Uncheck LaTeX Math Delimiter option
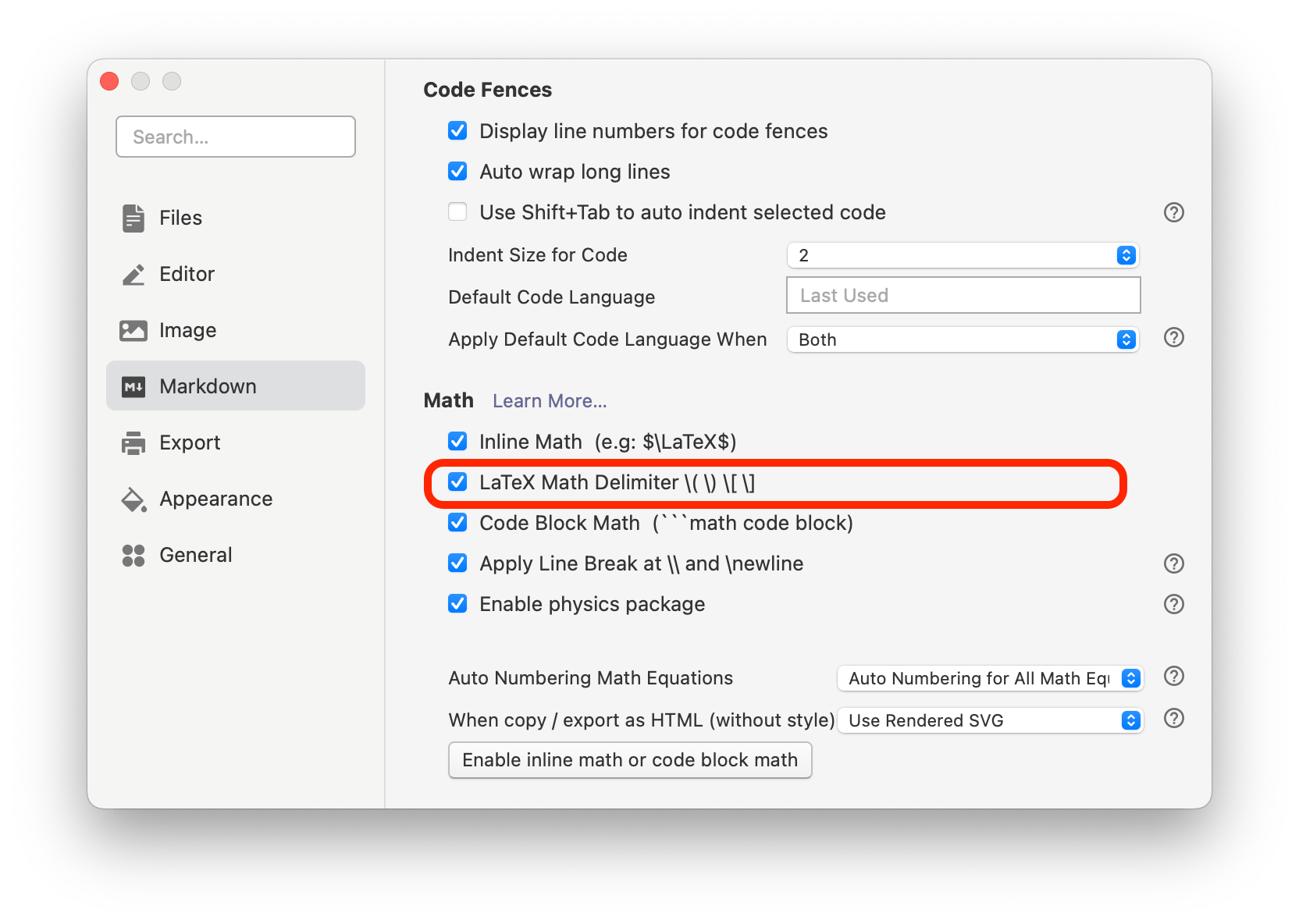This screenshot has width=1299, height=924. (x=457, y=482)
